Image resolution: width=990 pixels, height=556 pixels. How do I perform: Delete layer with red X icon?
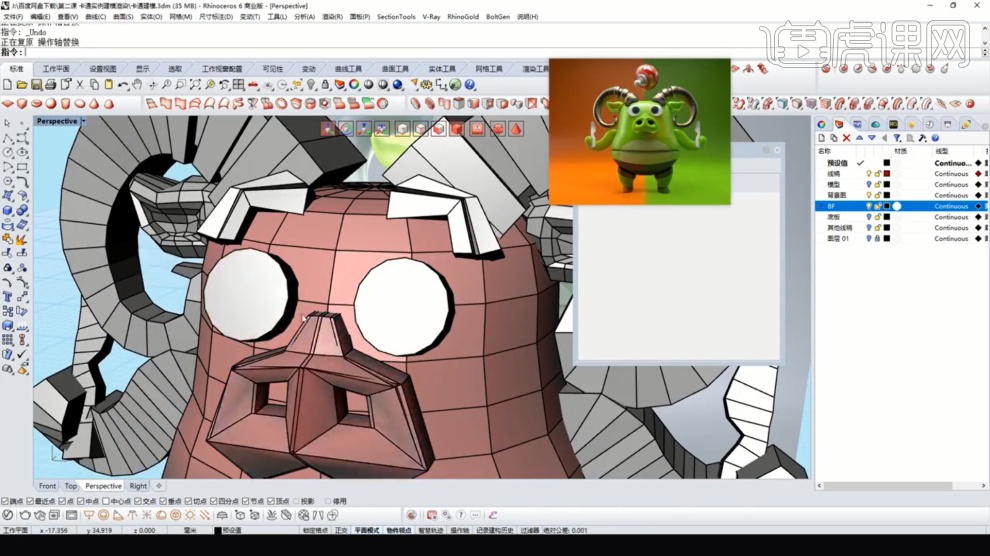[846, 138]
